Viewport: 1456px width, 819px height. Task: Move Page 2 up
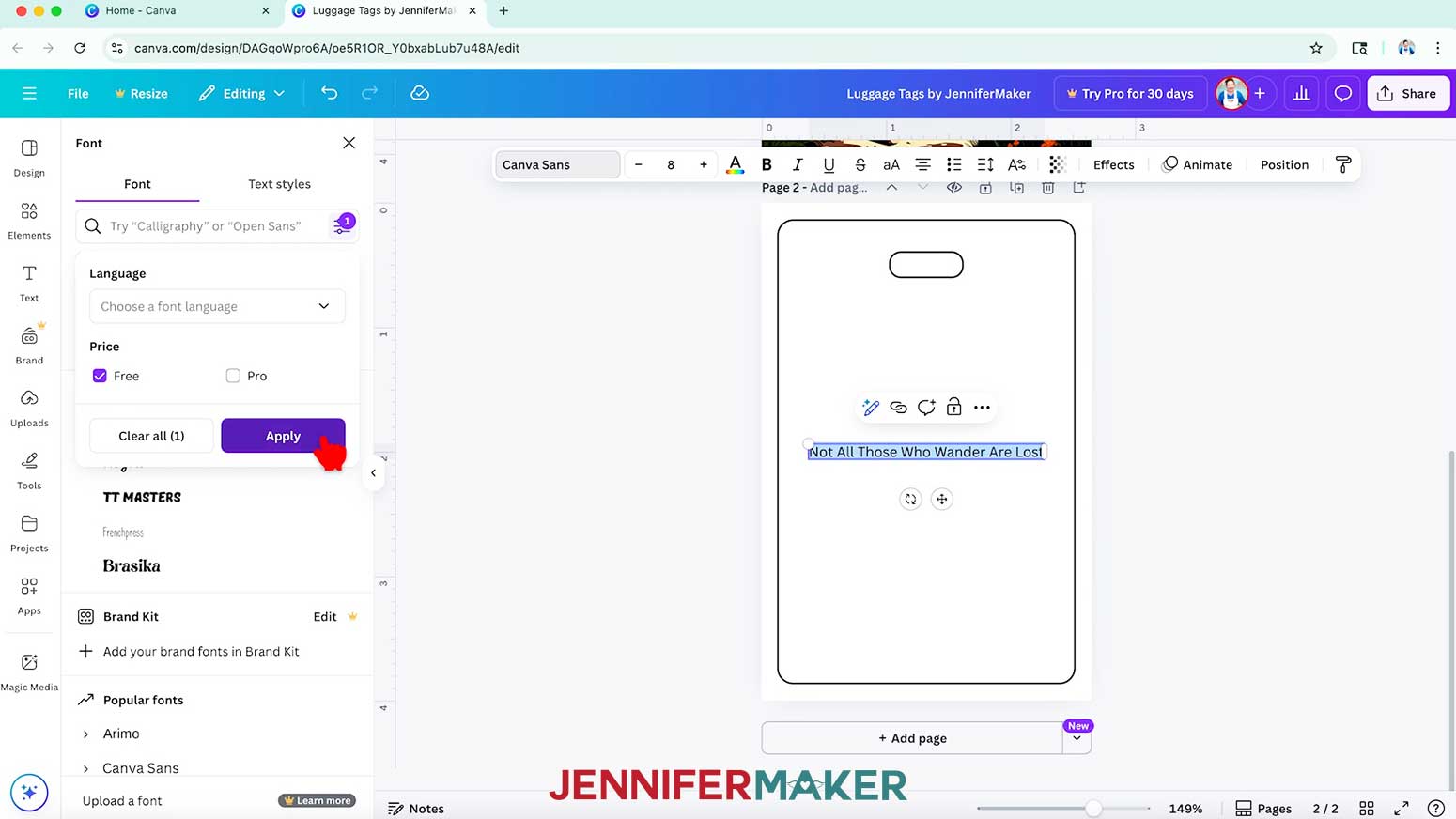click(891, 188)
